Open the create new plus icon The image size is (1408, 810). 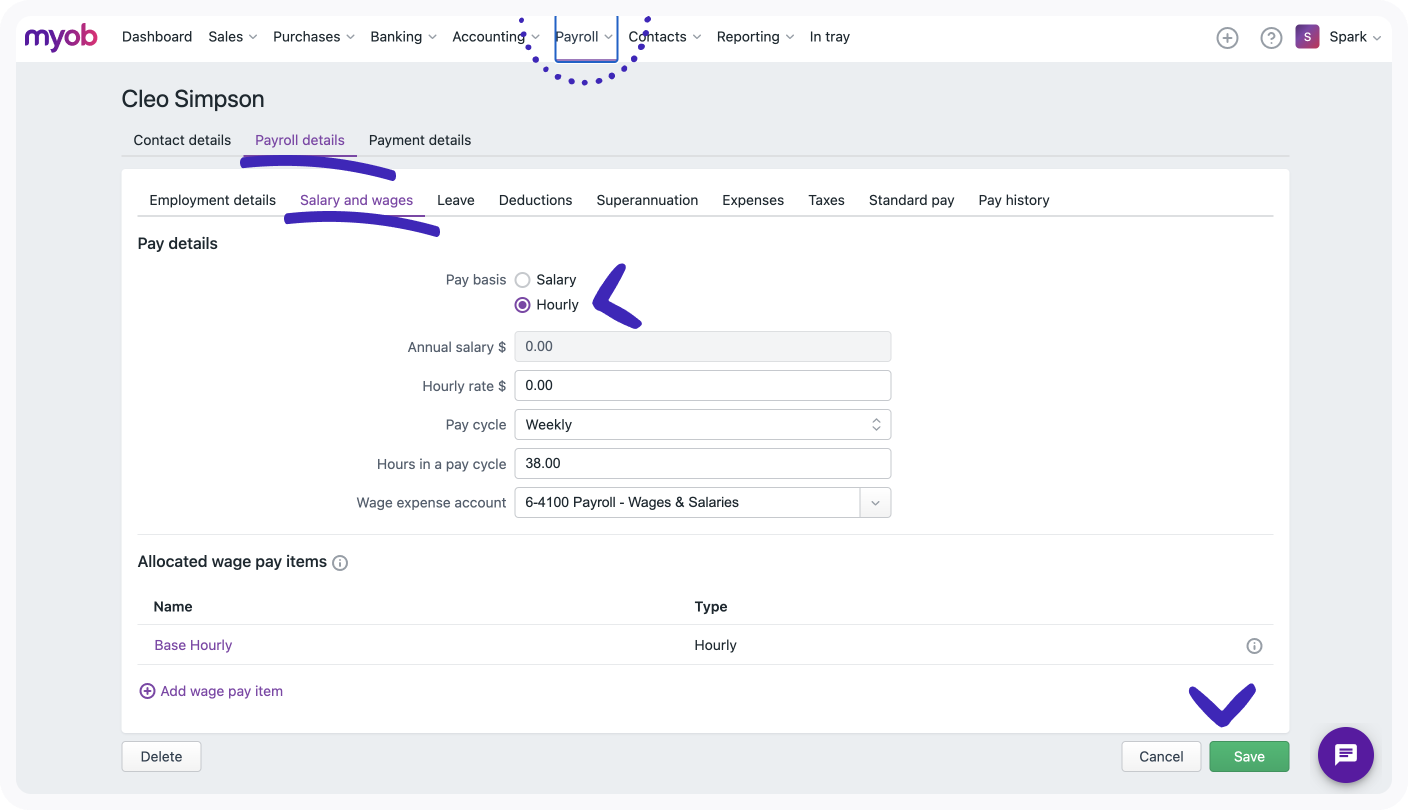point(1227,38)
